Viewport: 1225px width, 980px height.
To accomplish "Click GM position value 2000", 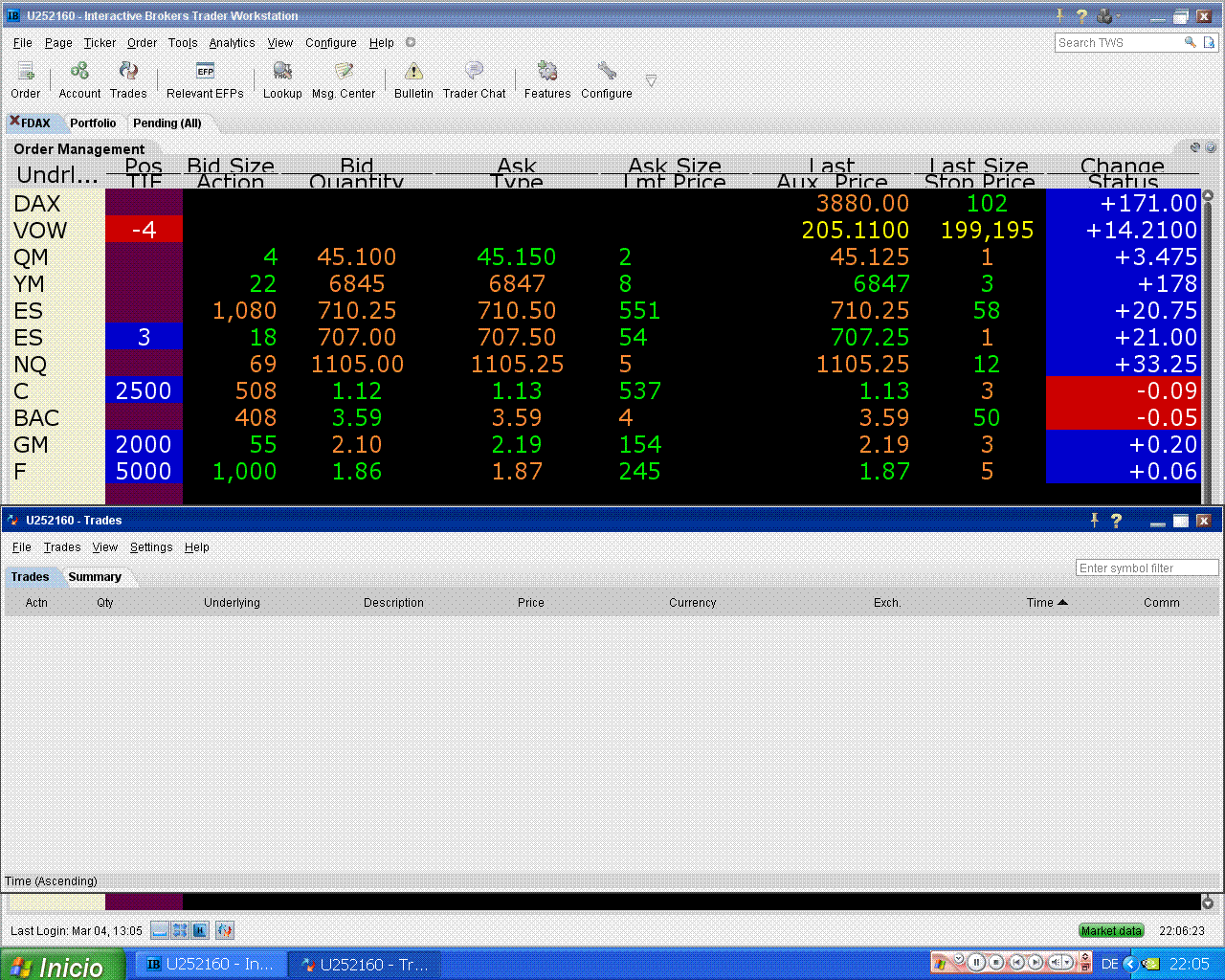I will tap(144, 445).
